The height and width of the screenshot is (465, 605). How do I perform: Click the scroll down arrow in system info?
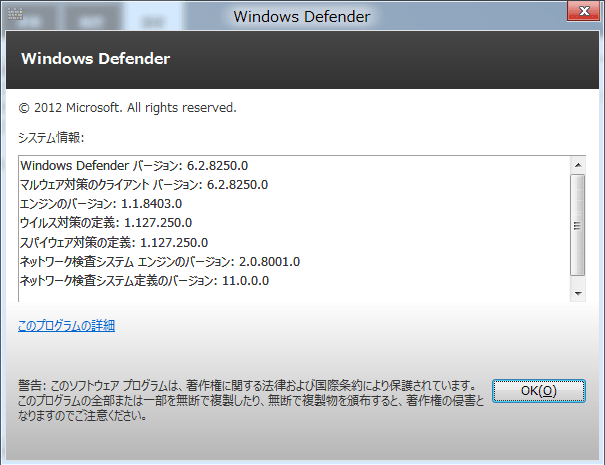pyautogui.click(x=578, y=294)
